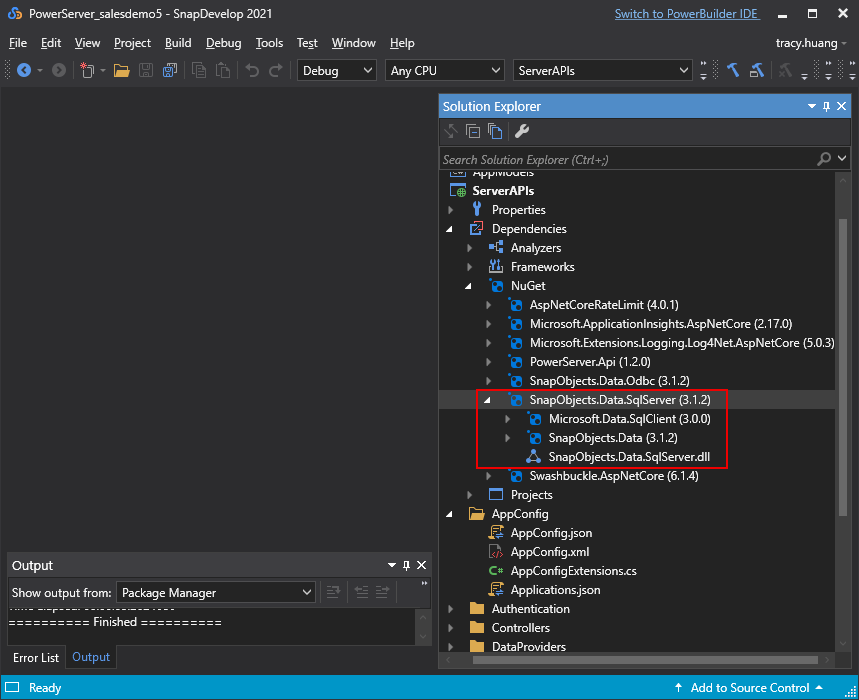Open the File menu
This screenshot has width=859, height=700.
[18, 43]
